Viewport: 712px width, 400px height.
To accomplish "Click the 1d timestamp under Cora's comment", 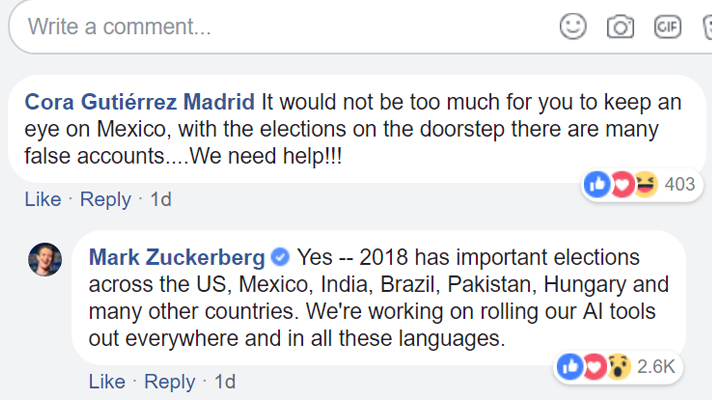I will [x=160, y=199].
